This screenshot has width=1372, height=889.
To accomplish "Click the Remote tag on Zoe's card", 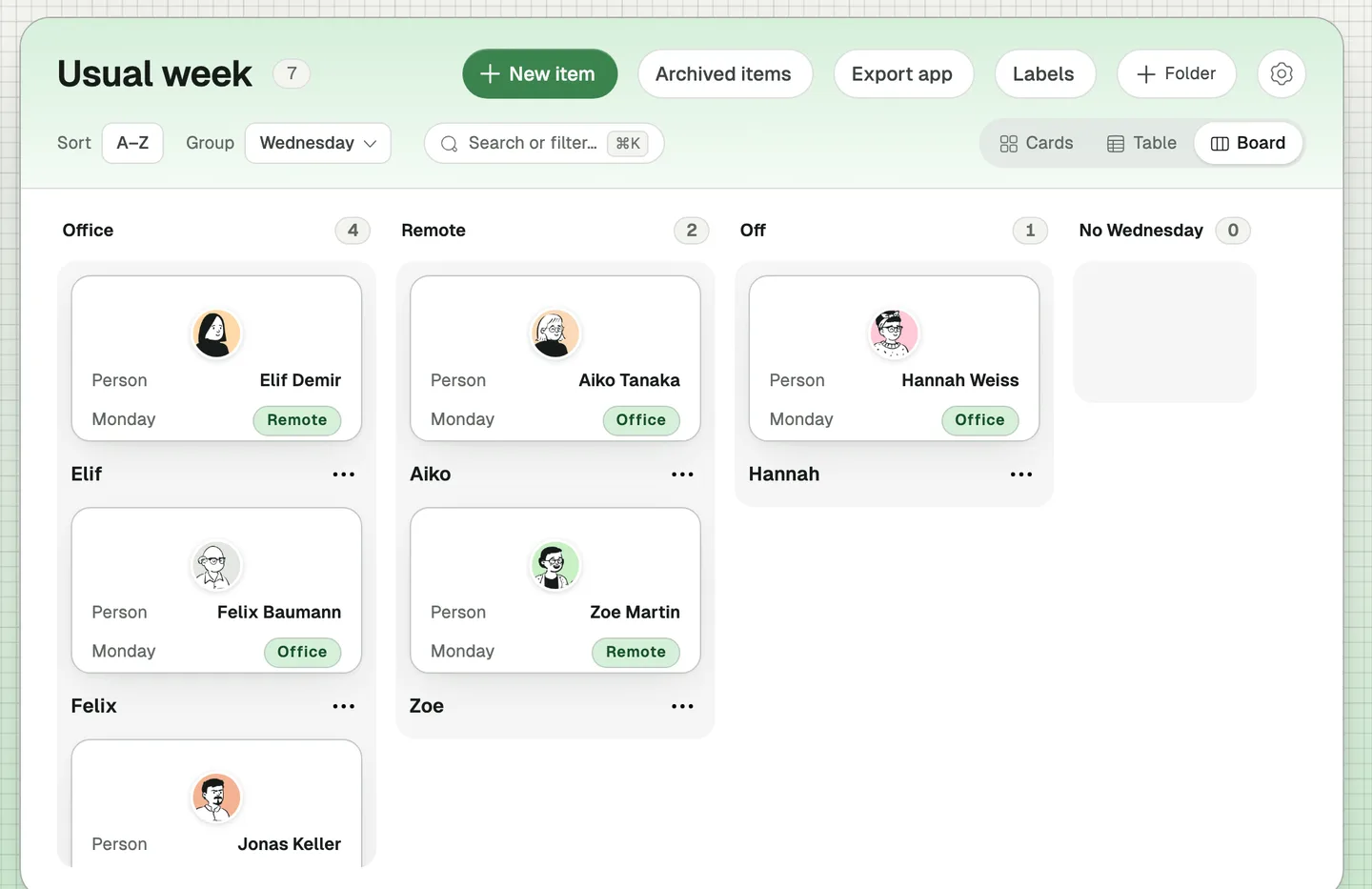I will coord(636,652).
